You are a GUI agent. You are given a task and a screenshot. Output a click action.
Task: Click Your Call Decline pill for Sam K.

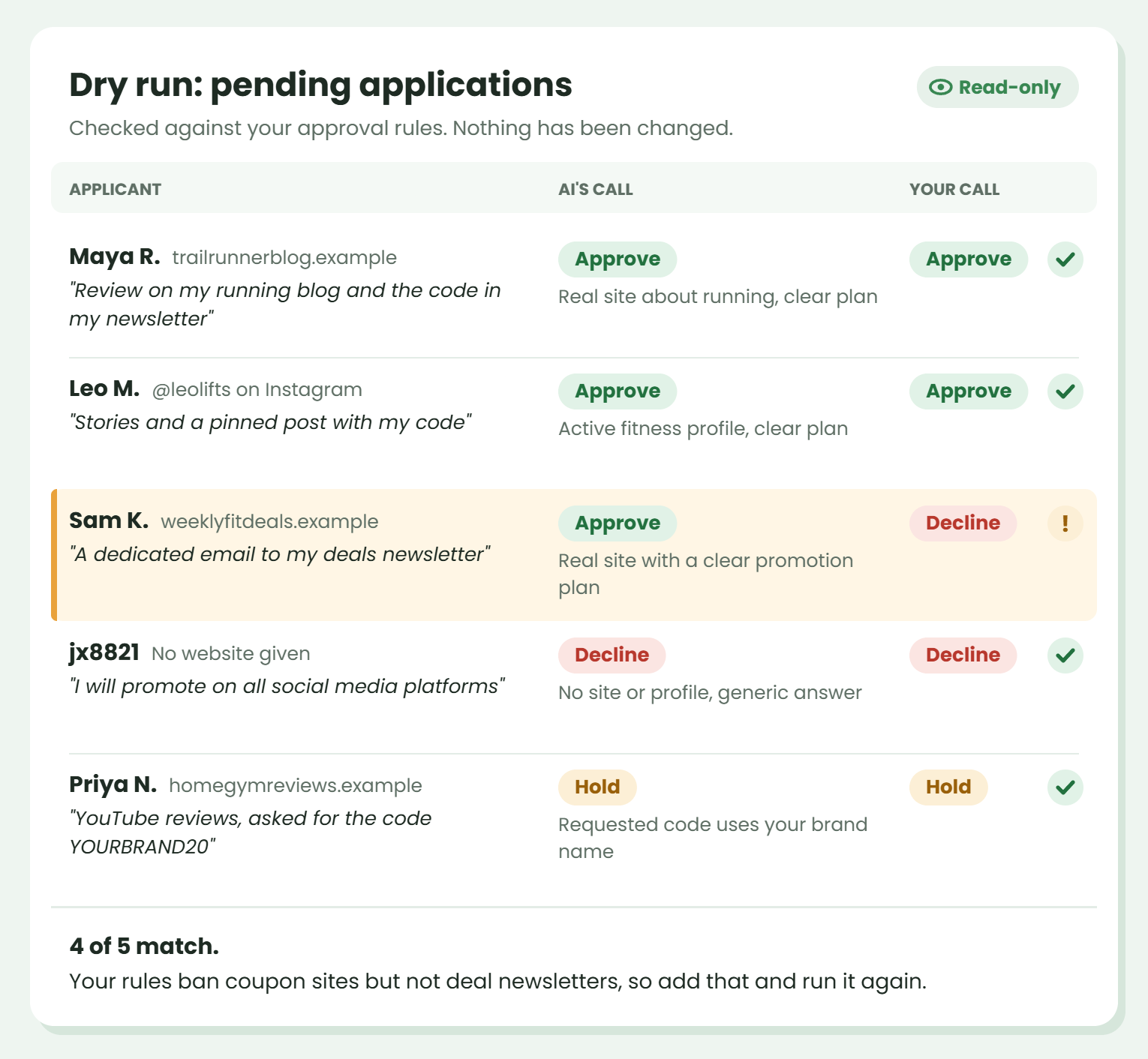pyautogui.click(x=963, y=523)
